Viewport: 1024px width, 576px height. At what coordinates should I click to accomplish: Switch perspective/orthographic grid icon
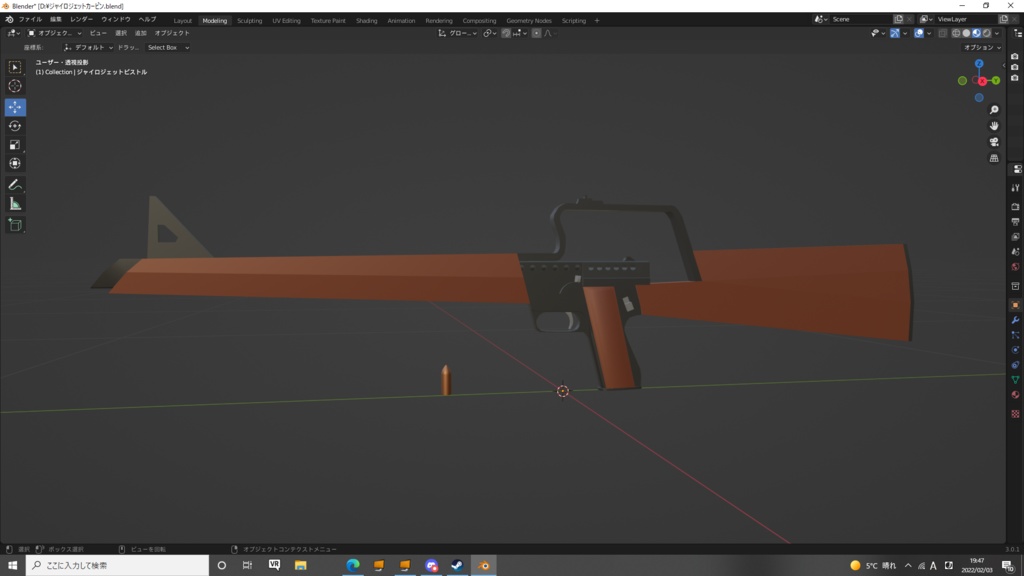click(994, 158)
